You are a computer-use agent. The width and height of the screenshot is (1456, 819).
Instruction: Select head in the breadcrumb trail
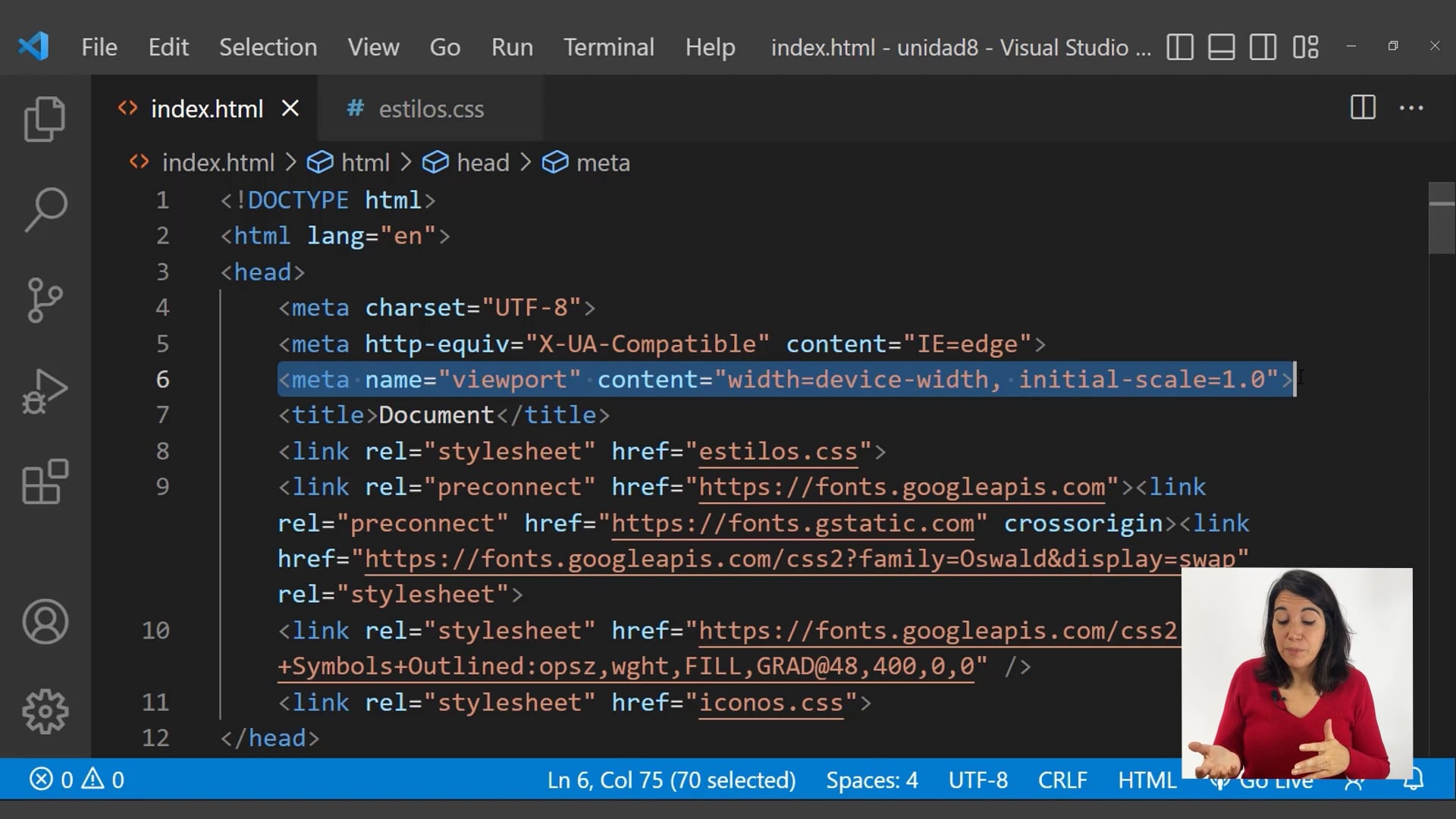click(x=483, y=162)
